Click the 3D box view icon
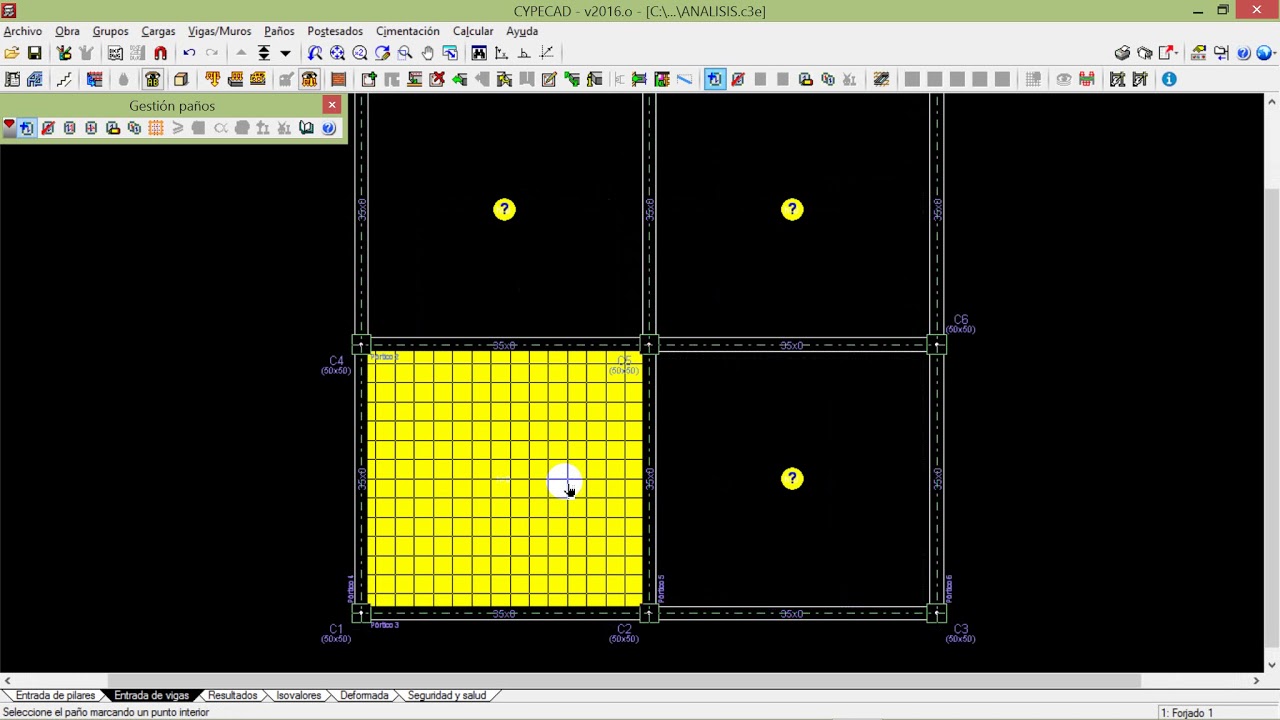The width and height of the screenshot is (1280, 720). [181, 79]
